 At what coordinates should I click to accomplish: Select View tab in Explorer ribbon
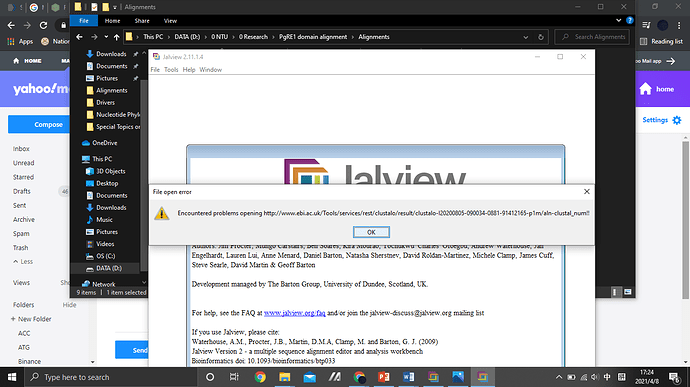click(170, 21)
